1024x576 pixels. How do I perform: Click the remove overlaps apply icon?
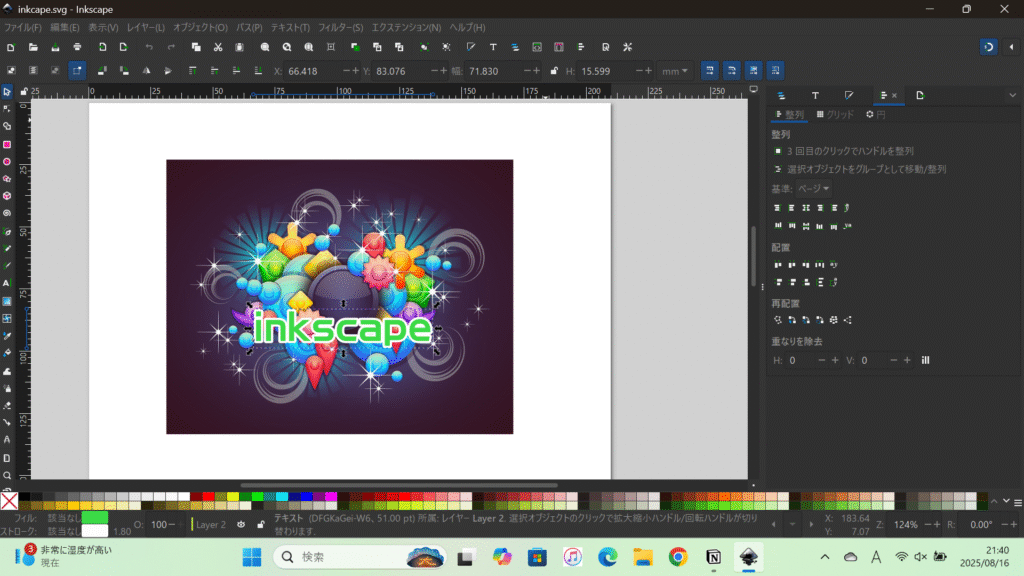925,360
